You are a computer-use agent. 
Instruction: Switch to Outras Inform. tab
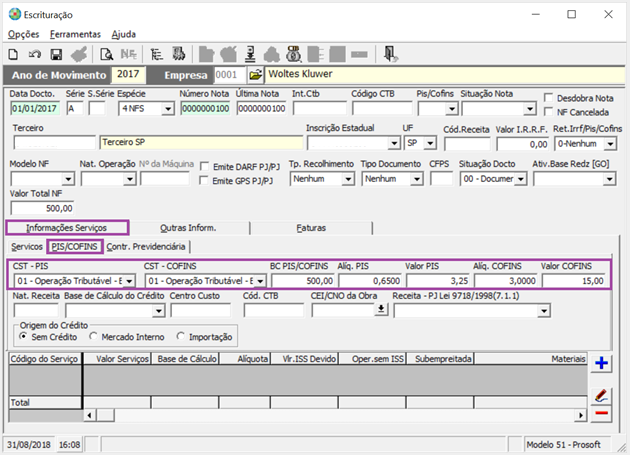(x=189, y=228)
